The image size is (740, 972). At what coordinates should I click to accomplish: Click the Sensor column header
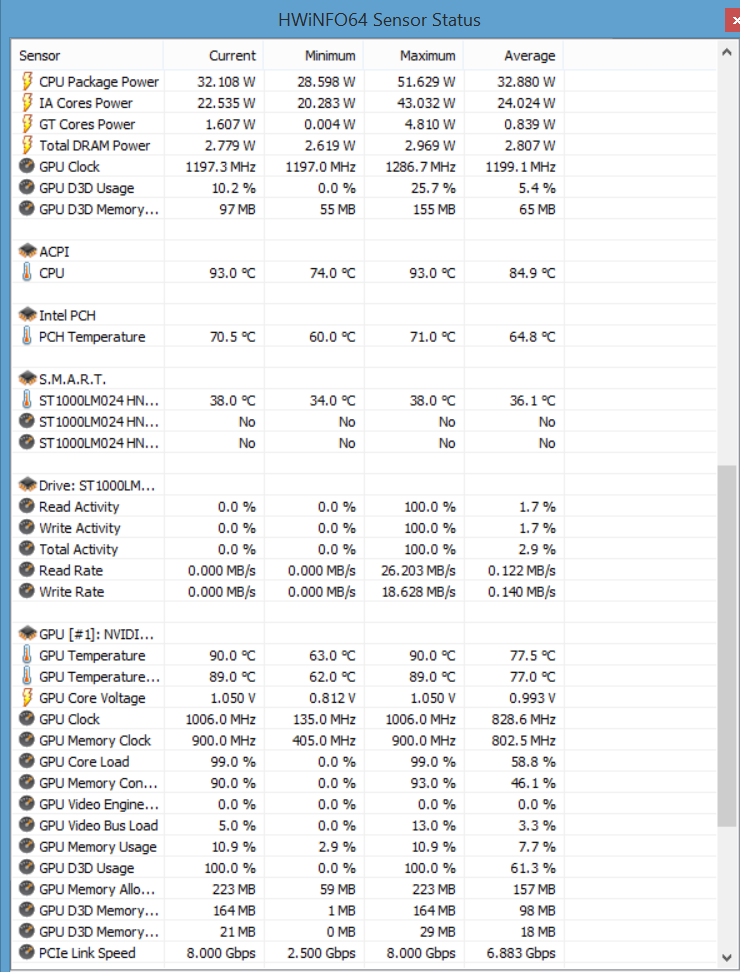click(40, 56)
